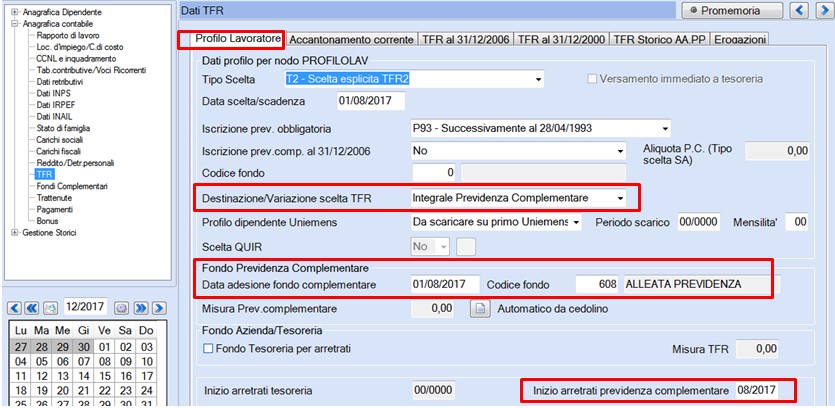Select Rapporto di lavoro in tree
Screen dimensions: 835x408
click(x=68, y=36)
